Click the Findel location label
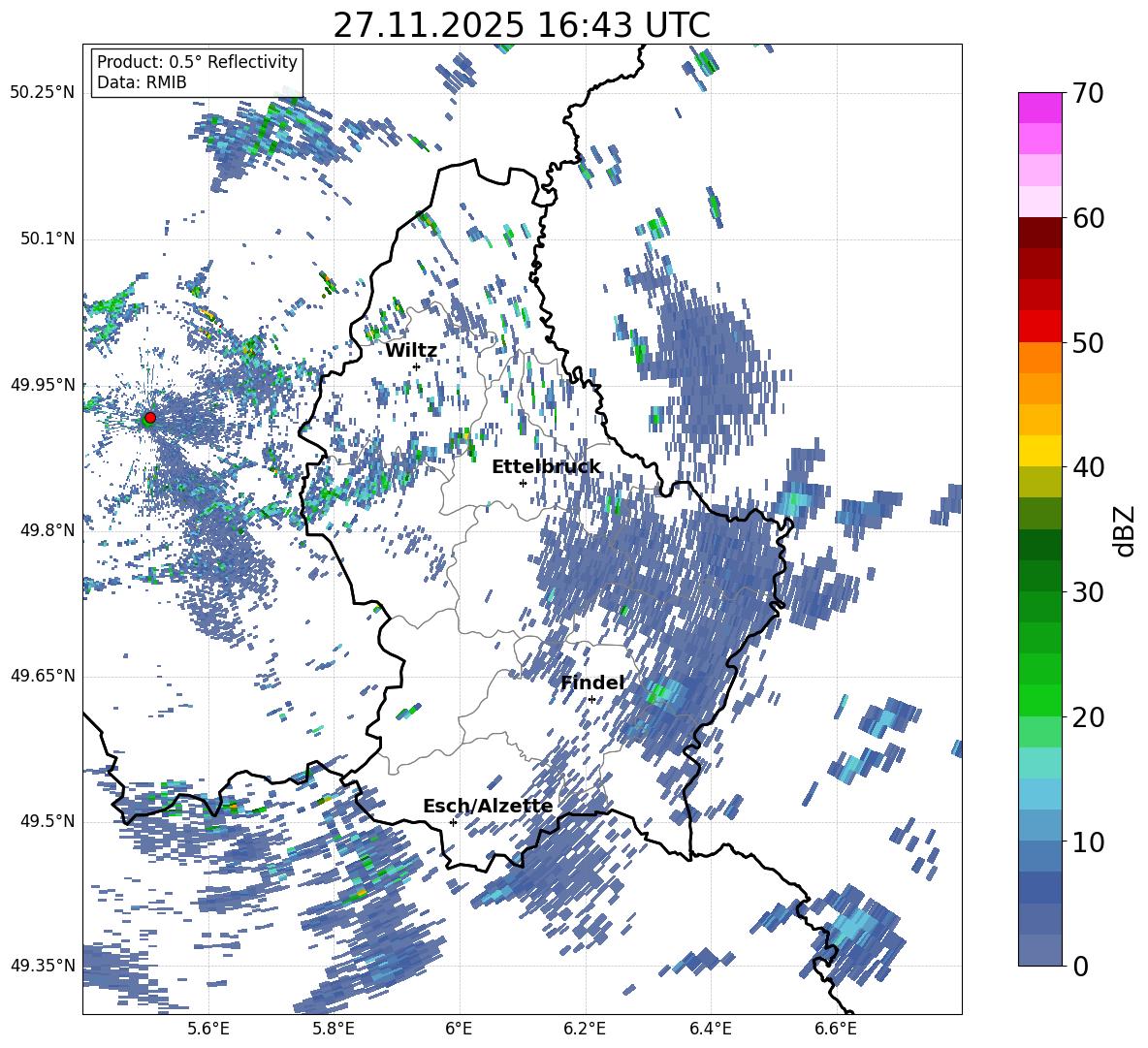Viewport: 1148px width, 1048px height. pos(592,683)
